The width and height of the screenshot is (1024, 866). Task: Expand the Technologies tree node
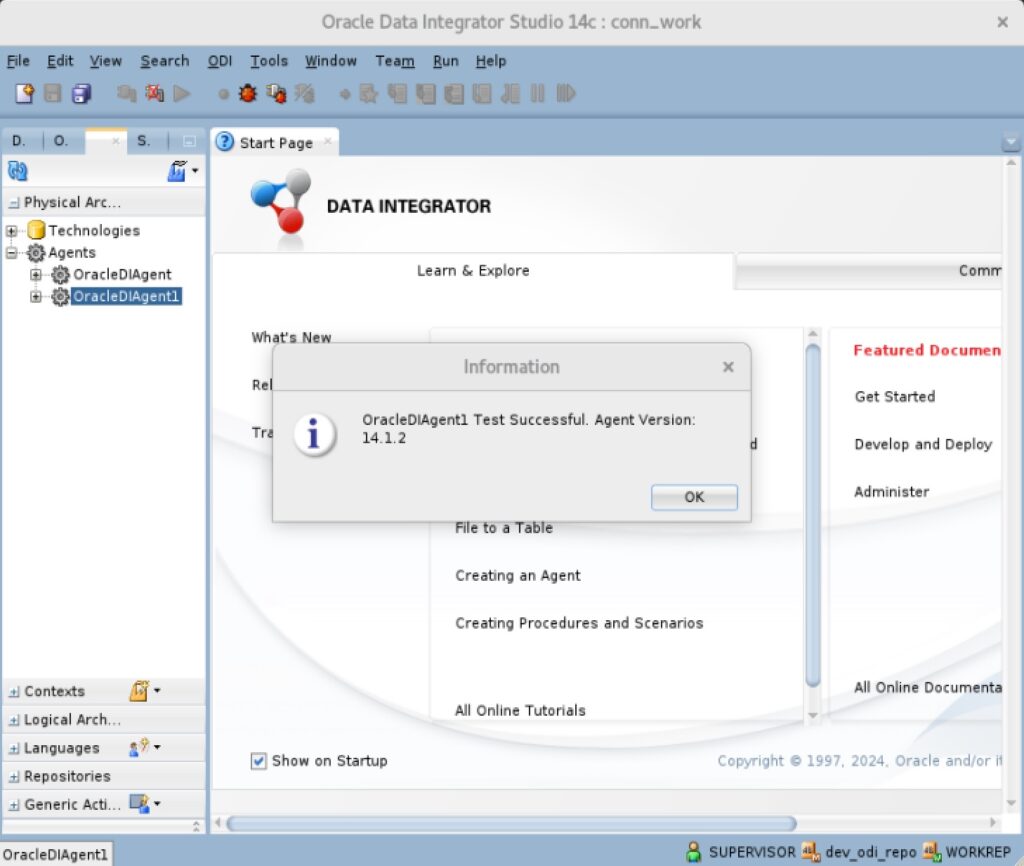[x=12, y=231]
